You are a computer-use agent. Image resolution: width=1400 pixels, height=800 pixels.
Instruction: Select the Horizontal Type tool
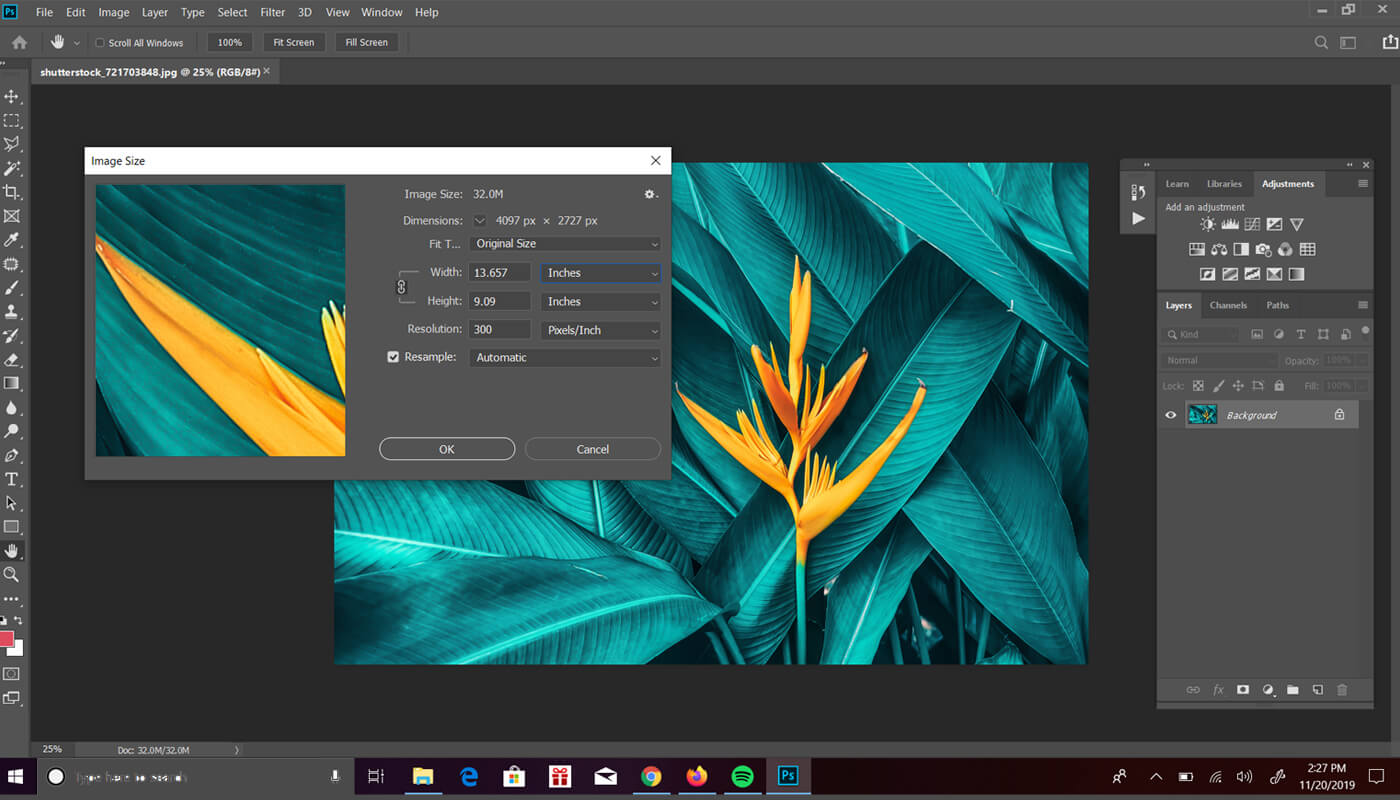[x=13, y=479]
